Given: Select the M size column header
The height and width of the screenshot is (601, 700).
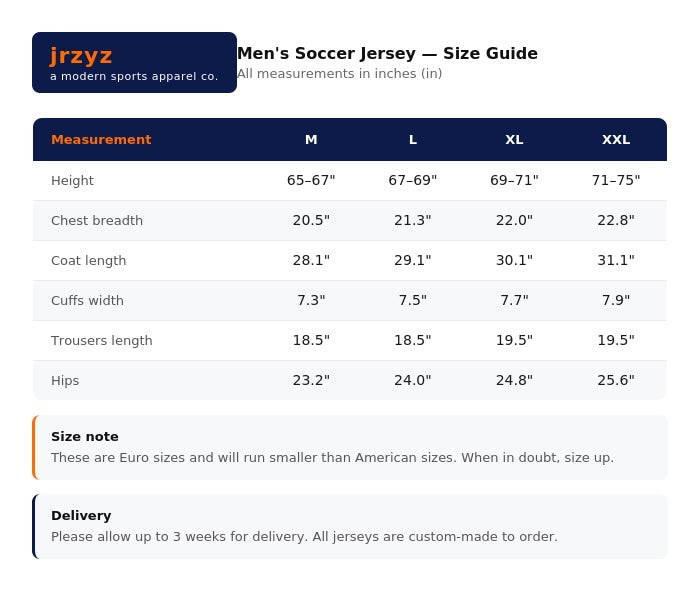Looking at the screenshot, I should (311, 140).
